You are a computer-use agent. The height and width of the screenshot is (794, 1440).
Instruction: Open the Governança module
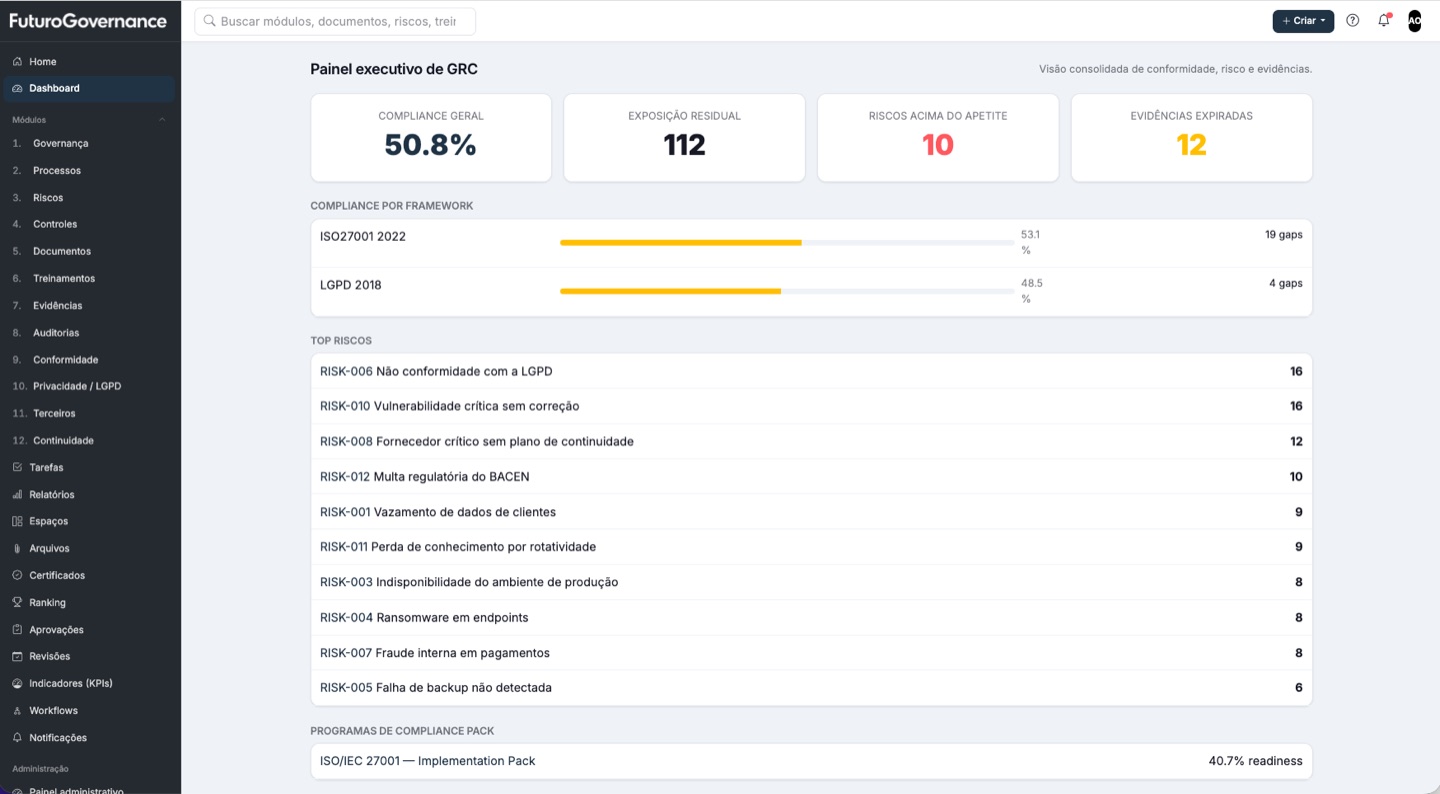(89, 144)
